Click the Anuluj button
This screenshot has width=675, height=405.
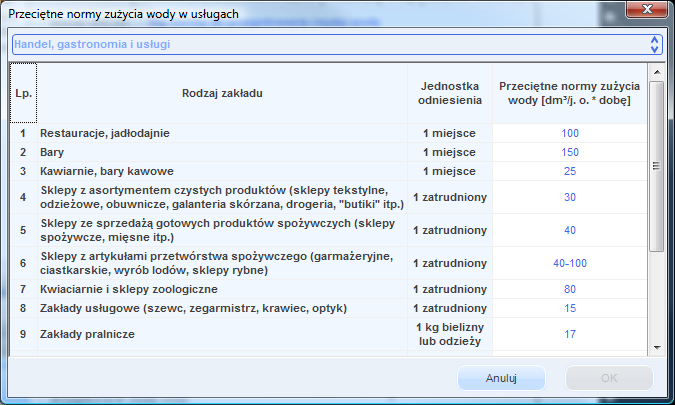[501, 378]
